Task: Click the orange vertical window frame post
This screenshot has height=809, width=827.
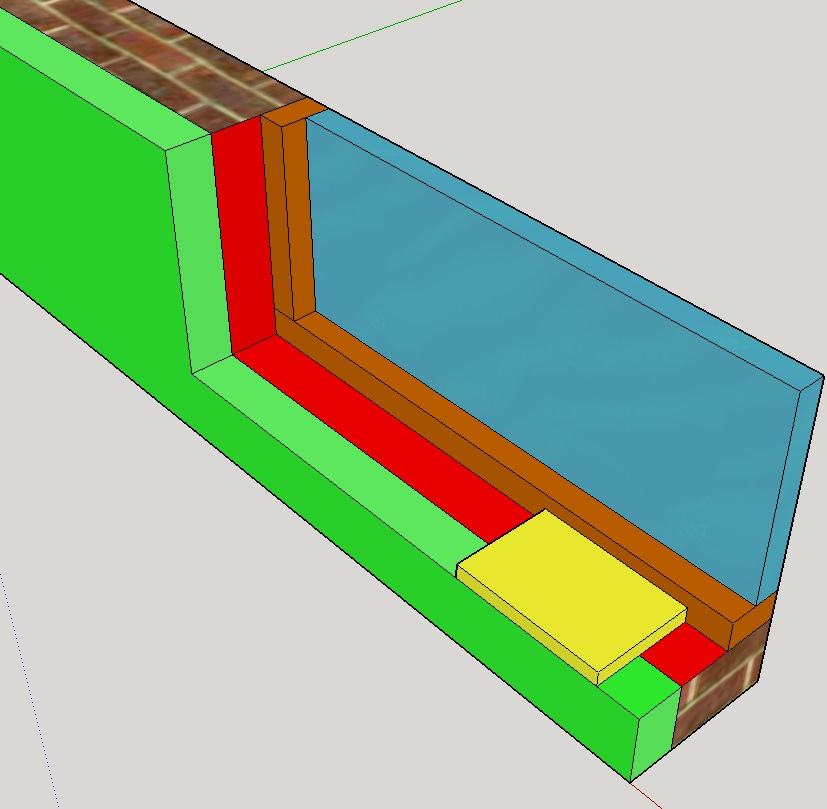Action: pyautogui.click(x=293, y=220)
